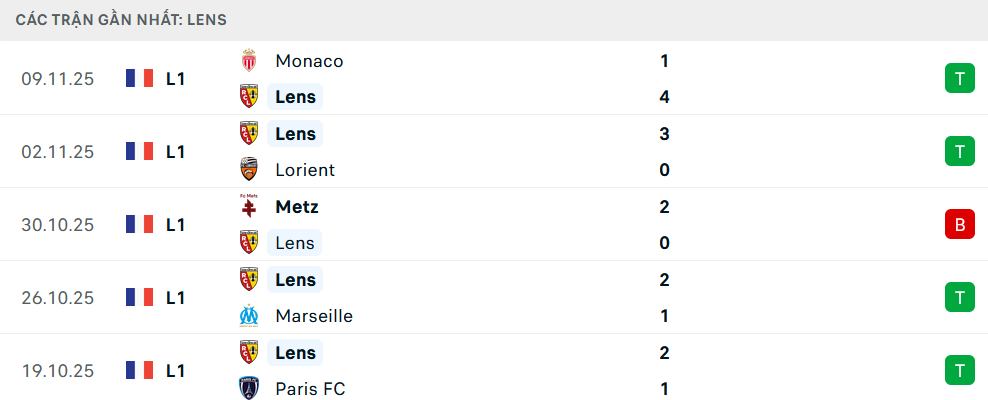Open the Marseille team link
Viewport: 988px width, 400px height.
point(314,316)
